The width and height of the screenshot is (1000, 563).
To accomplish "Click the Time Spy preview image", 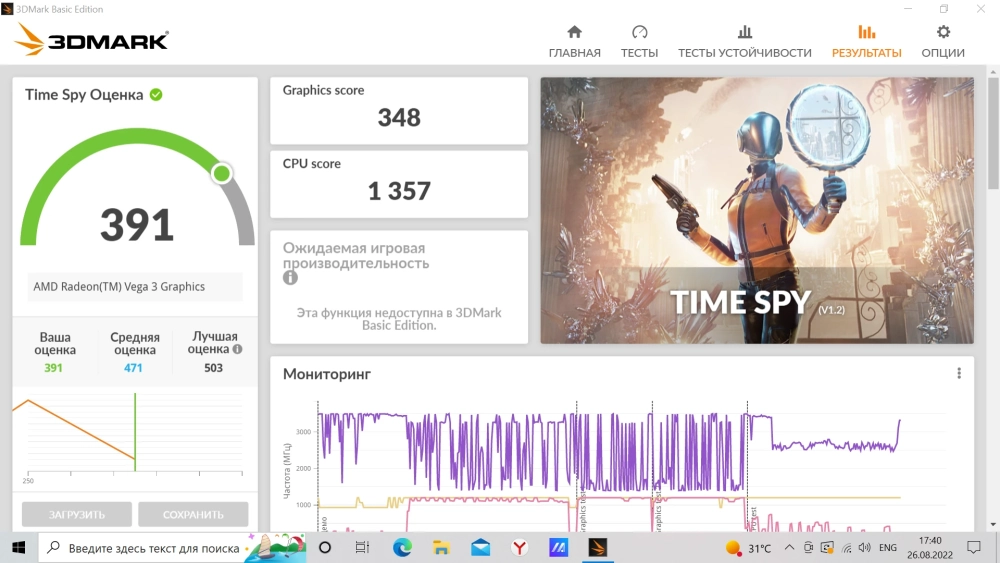I will (757, 211).
